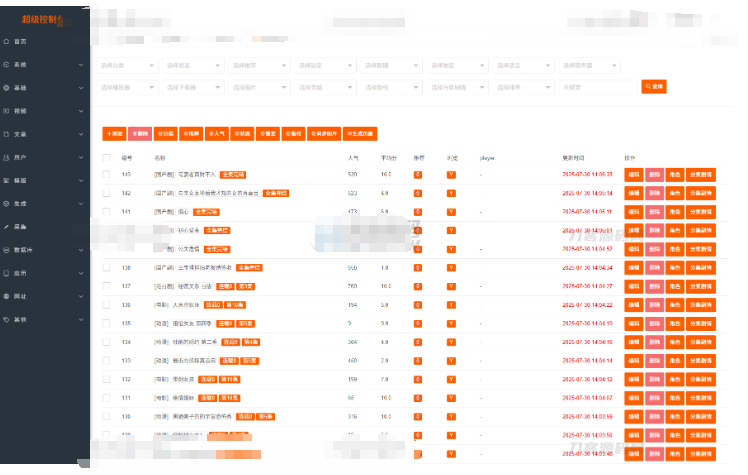Check the checkbox for row 143
This screenshot has height=475, width=748.
click(x=107, y=175)
